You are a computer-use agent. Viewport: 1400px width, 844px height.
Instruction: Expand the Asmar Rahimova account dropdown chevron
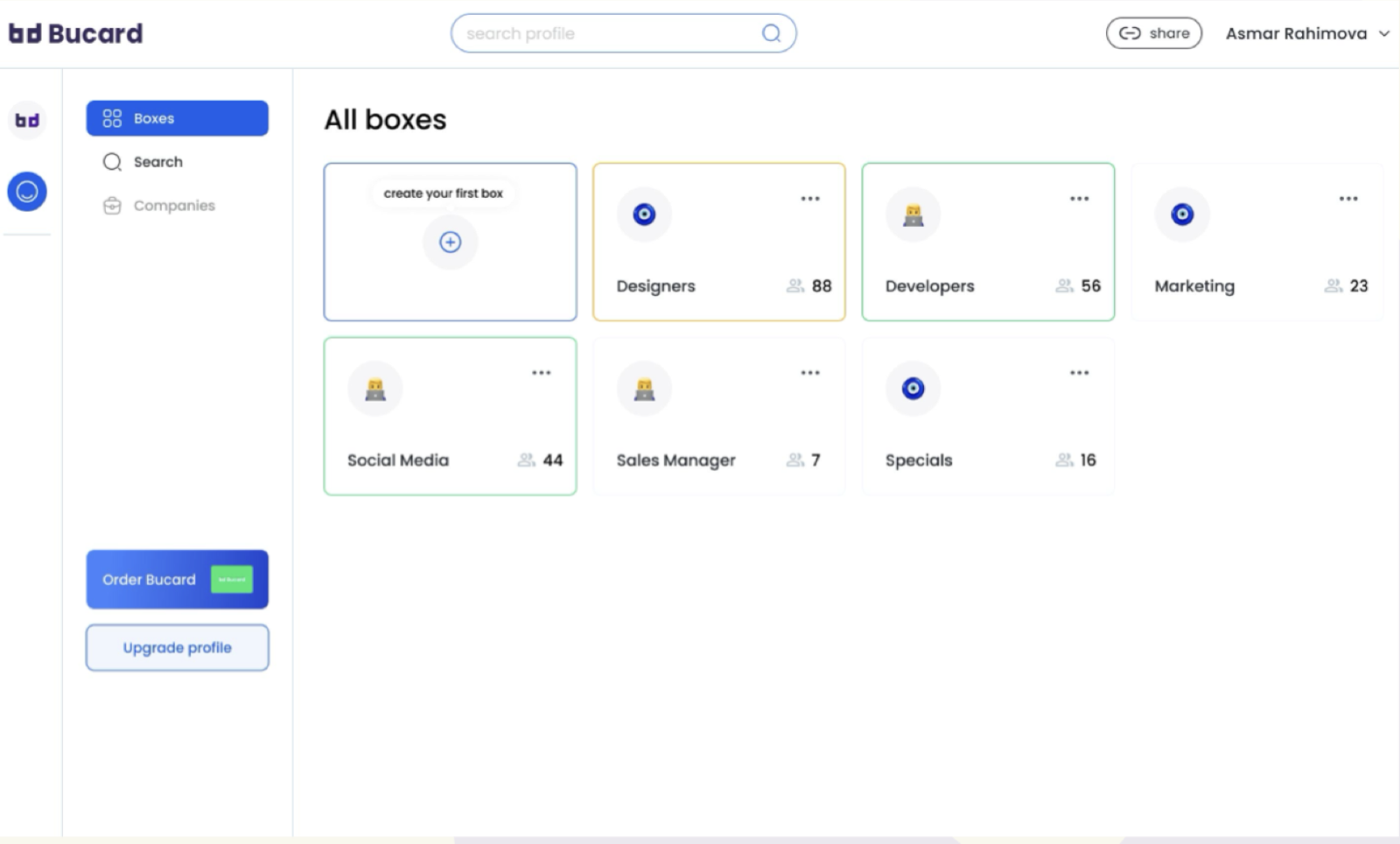click(x=1384, y=33)
